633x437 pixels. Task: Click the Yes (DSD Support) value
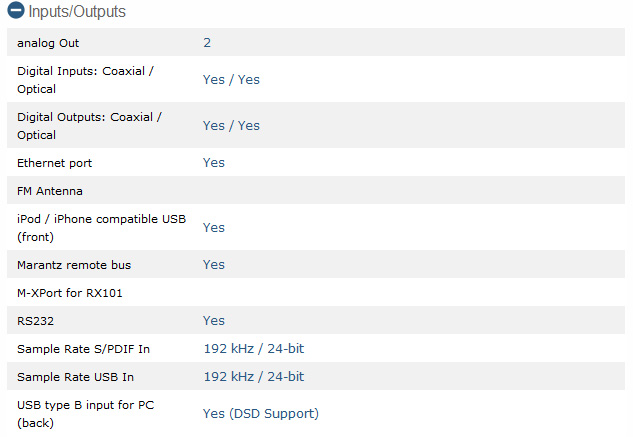260,414
